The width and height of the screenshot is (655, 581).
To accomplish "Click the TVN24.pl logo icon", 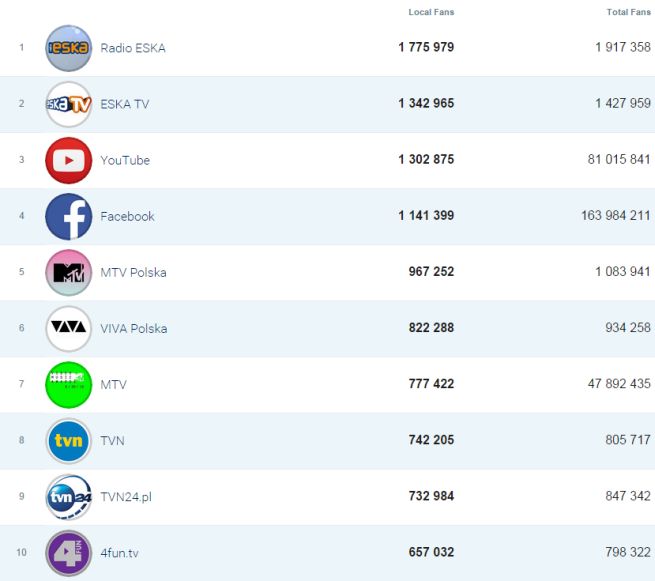I will [x=68, y=497].
